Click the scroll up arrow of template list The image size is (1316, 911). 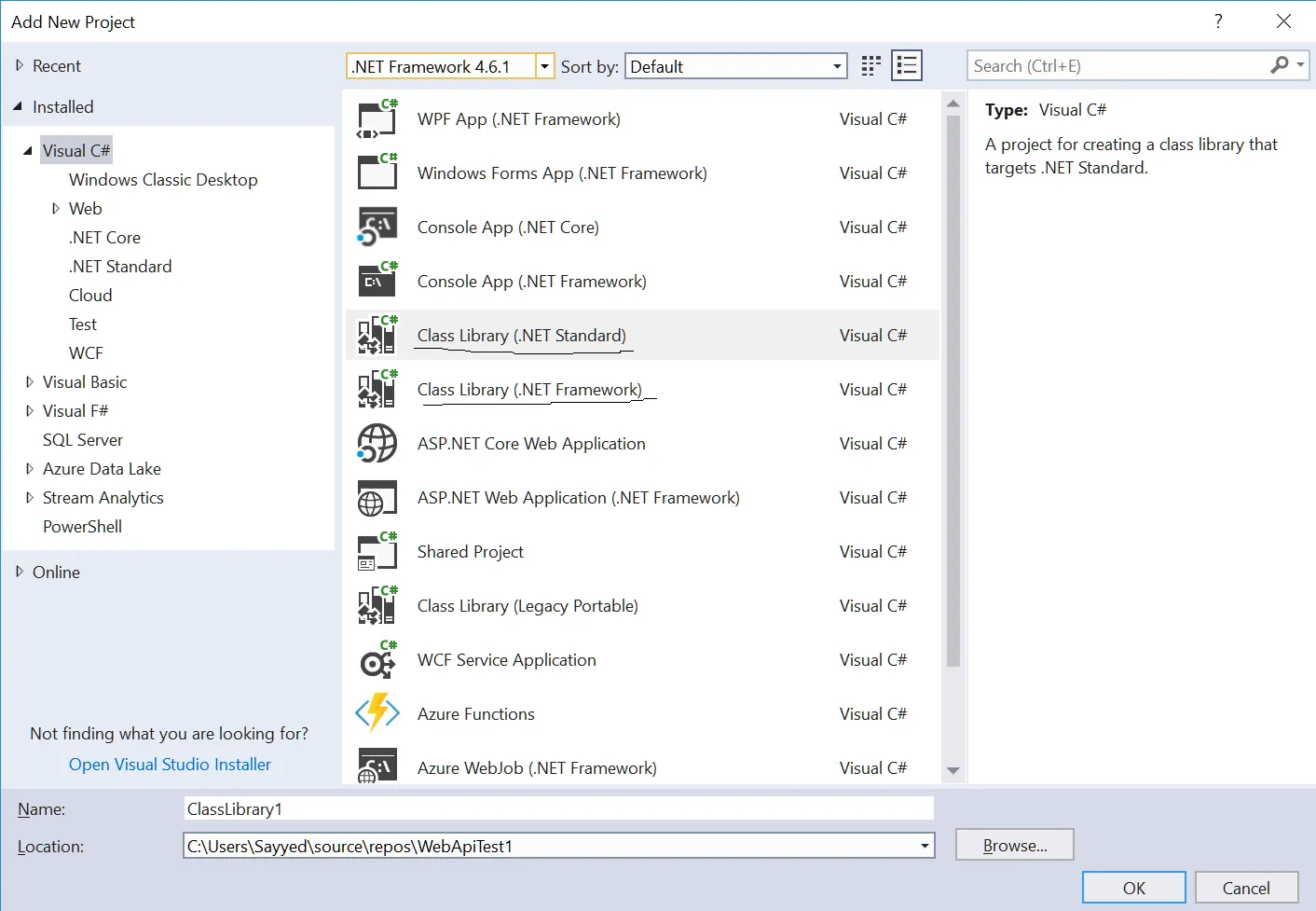pos(953,103)
